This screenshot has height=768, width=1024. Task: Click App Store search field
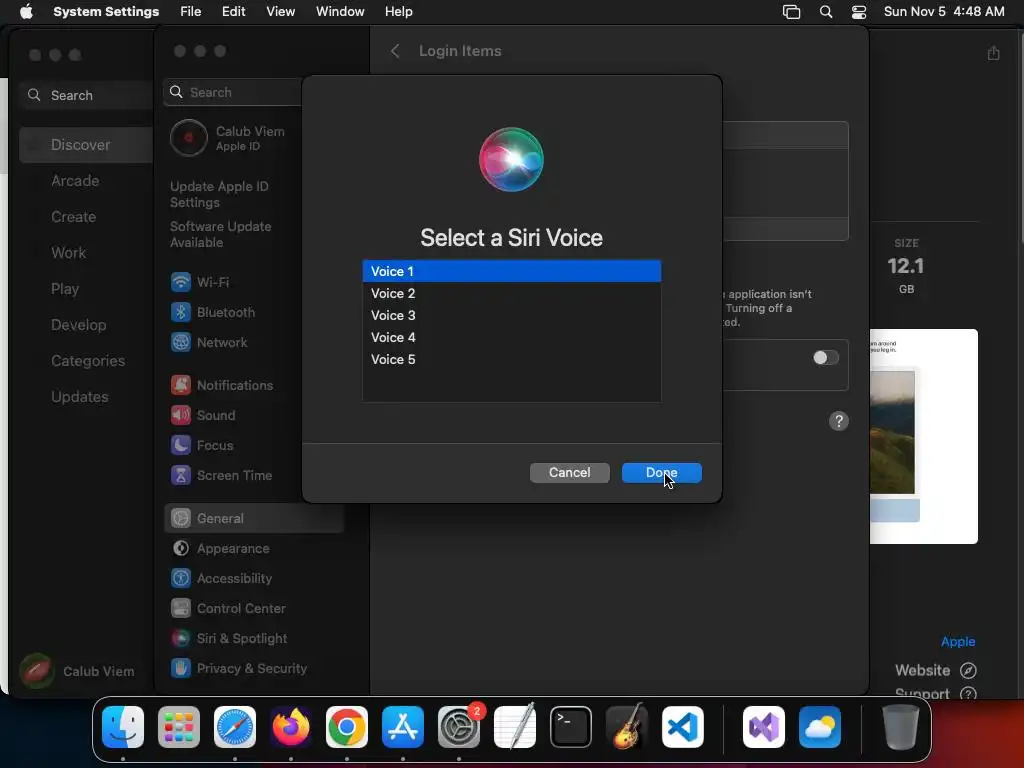(87, 95)
